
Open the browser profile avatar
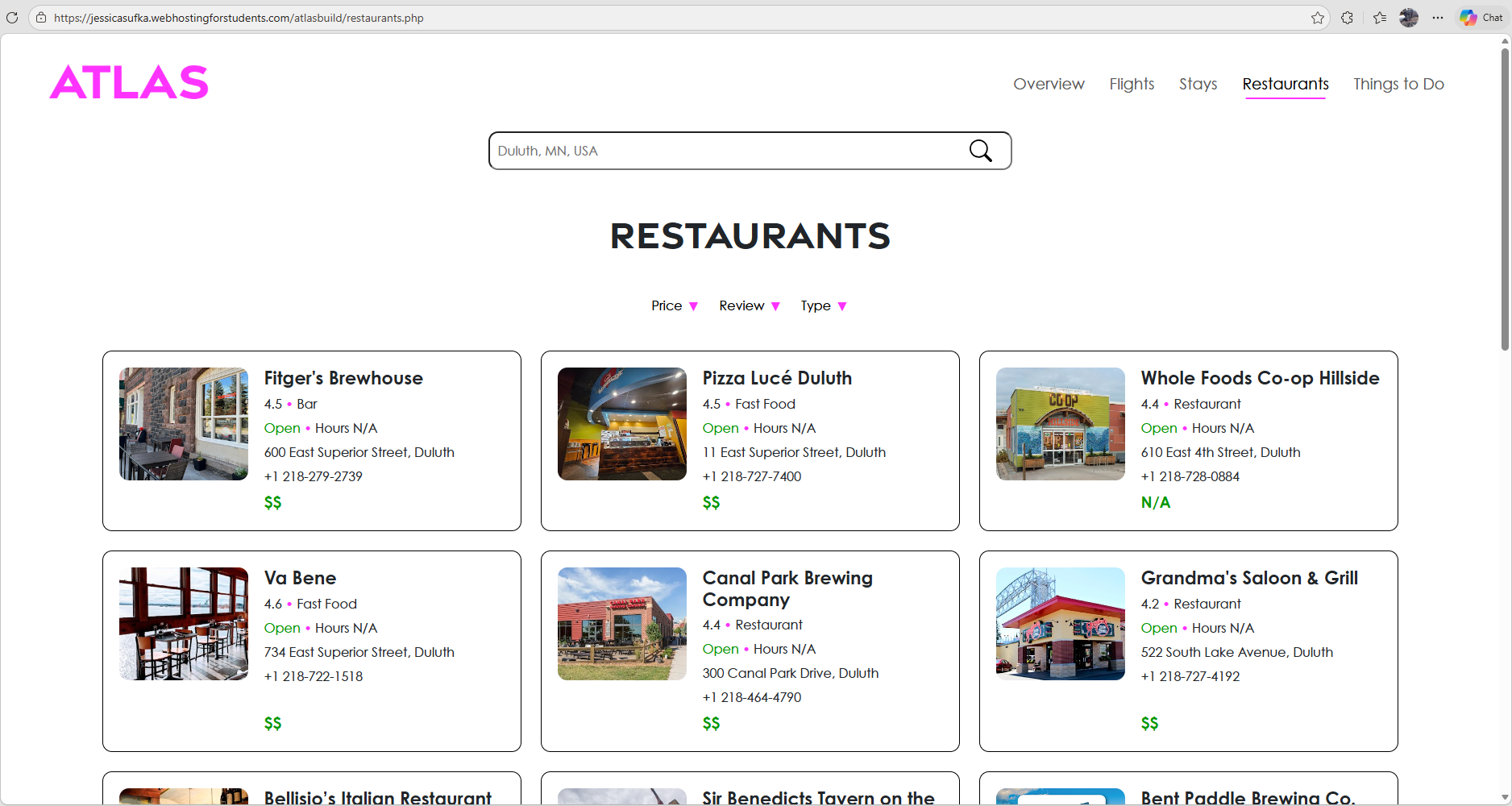point(1409,18)
